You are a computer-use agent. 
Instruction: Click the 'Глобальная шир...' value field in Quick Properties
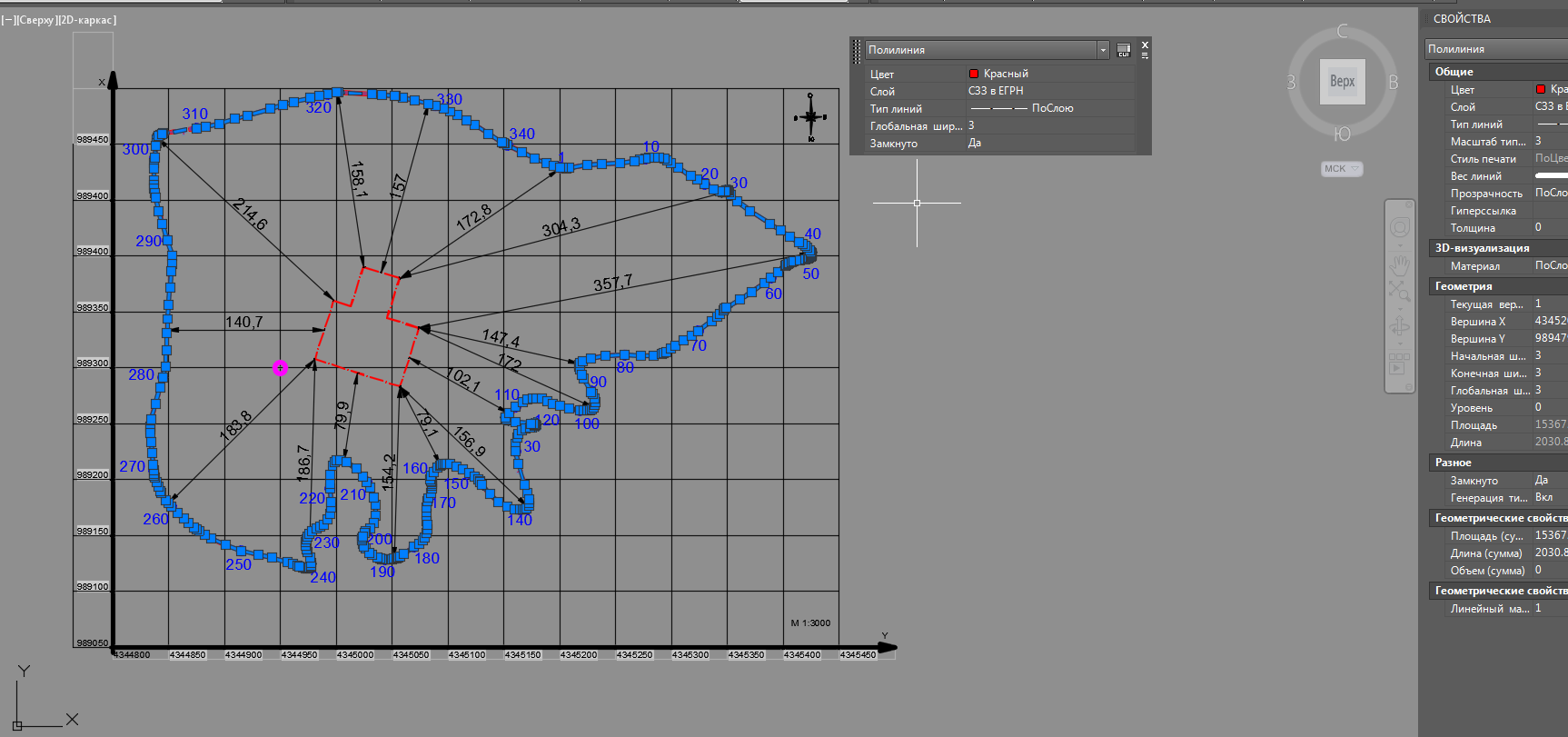[x=1045, y=125]
